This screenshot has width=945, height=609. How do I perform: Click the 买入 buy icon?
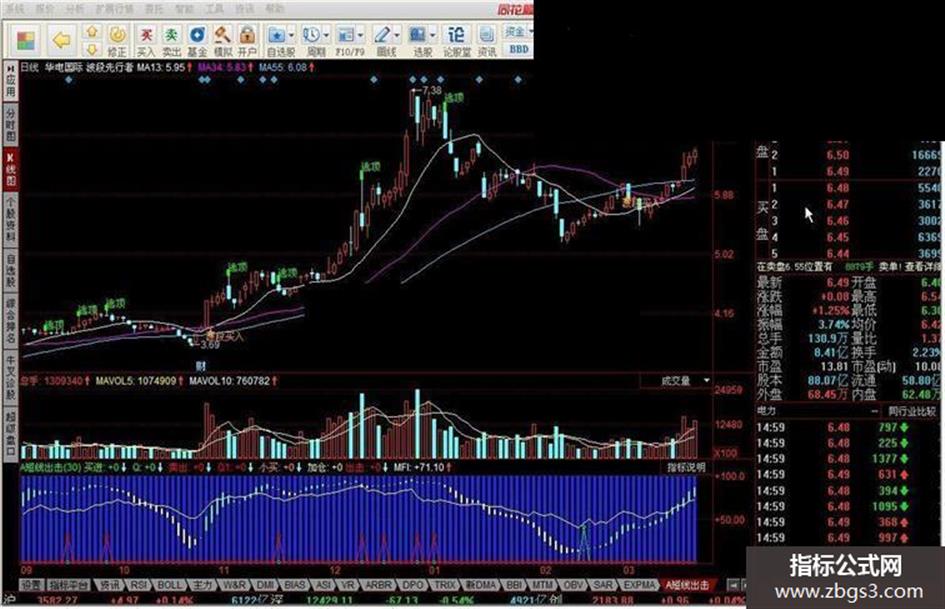pos(146,40)
